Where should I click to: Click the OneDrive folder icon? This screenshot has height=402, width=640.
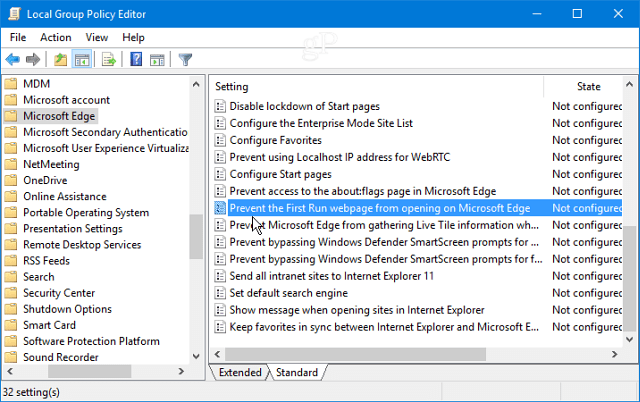click(x=11, y=180)
